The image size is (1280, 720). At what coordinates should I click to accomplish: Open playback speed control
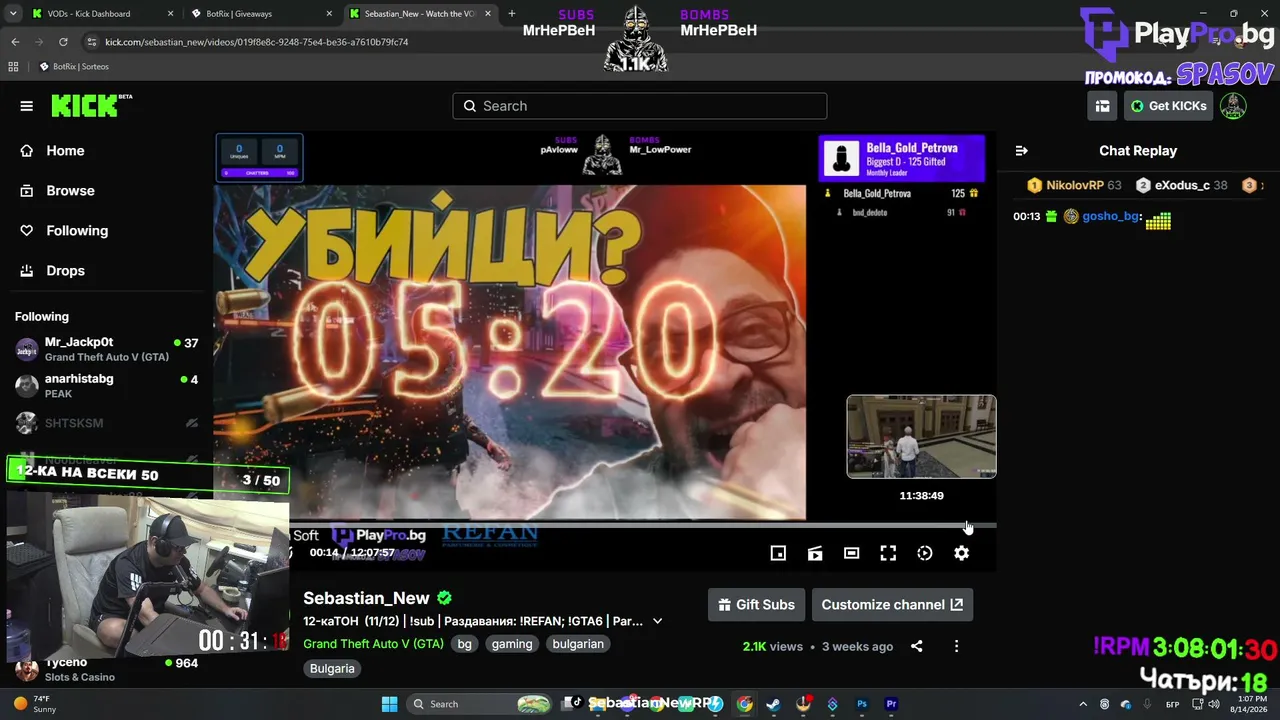925,553
